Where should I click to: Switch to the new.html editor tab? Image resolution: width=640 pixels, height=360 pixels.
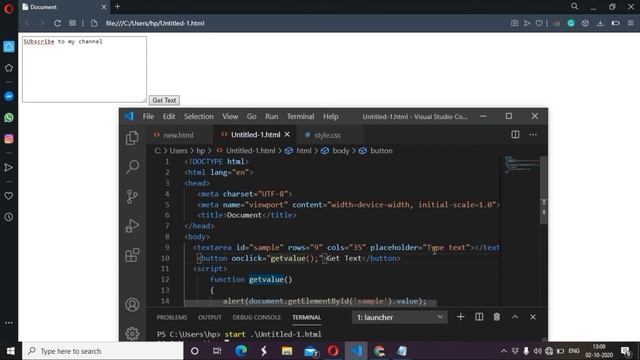[x=179, y=135]
